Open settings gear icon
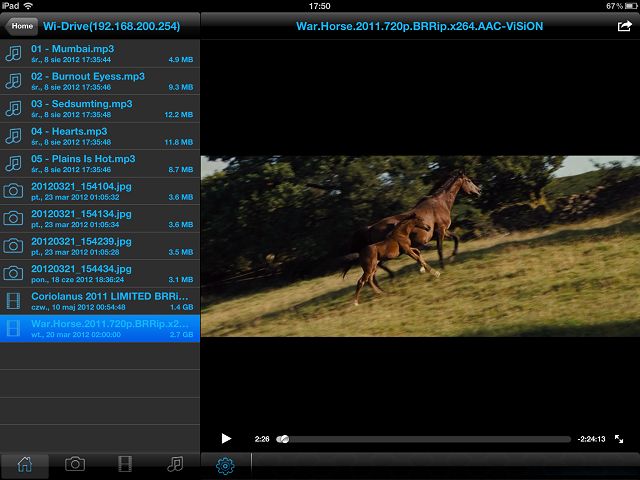Screen dimensions: 640x480 point(225,465)
